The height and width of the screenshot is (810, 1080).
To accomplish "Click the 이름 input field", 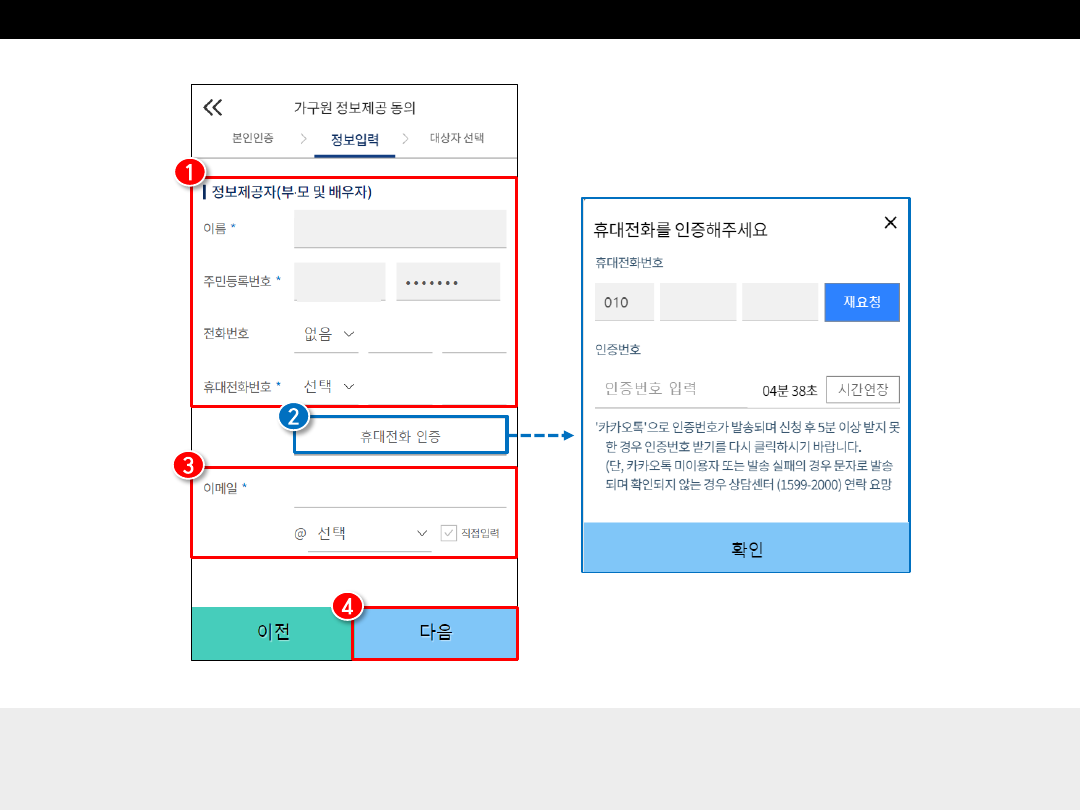I will pyautogui.click(x=400, y=229).
